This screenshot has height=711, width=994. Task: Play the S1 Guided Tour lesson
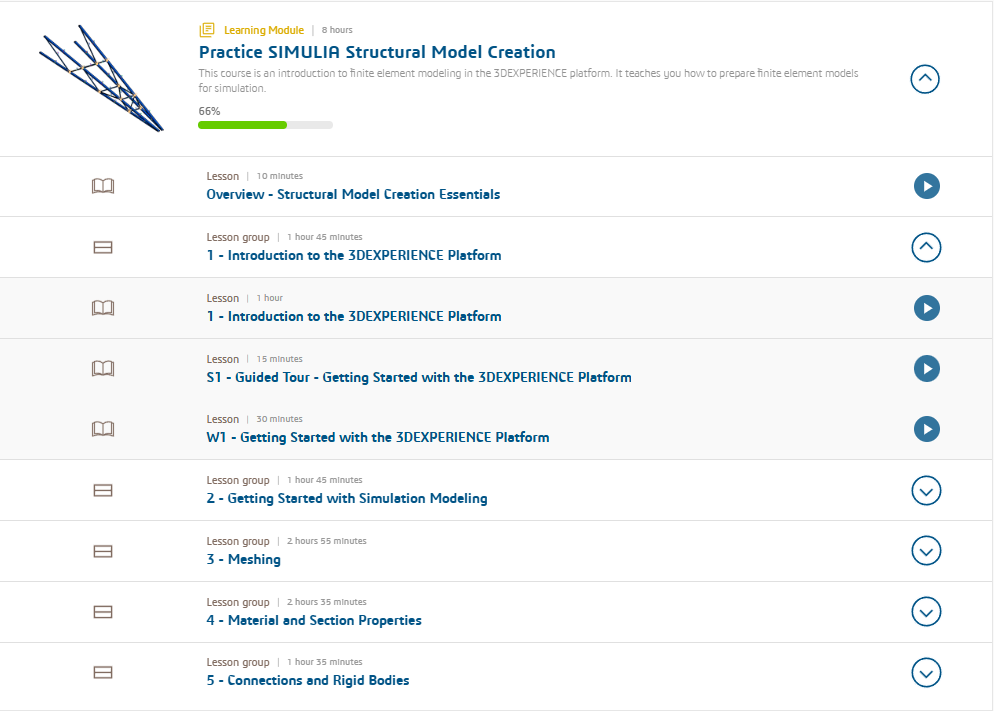tap(926, 369)
